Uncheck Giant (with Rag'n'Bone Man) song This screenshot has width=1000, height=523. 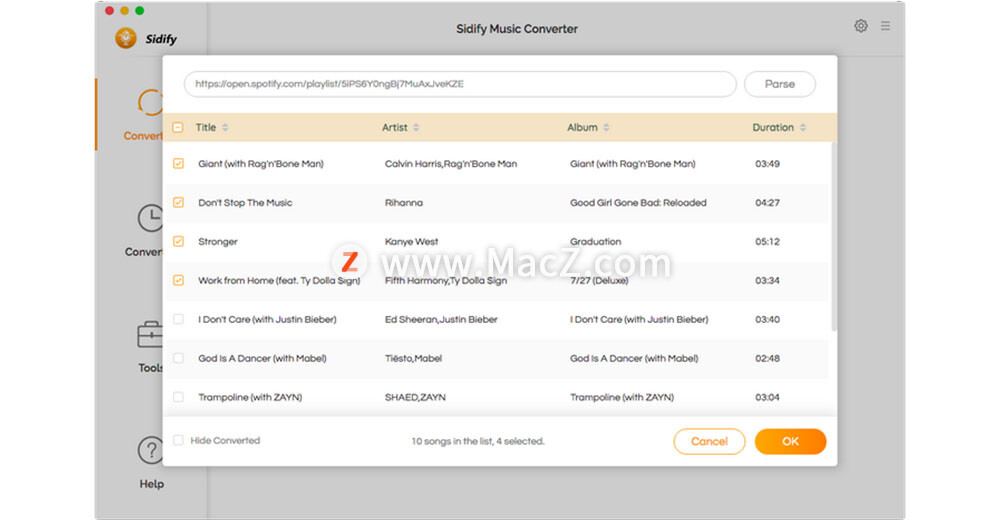click(x=178, y=164)
